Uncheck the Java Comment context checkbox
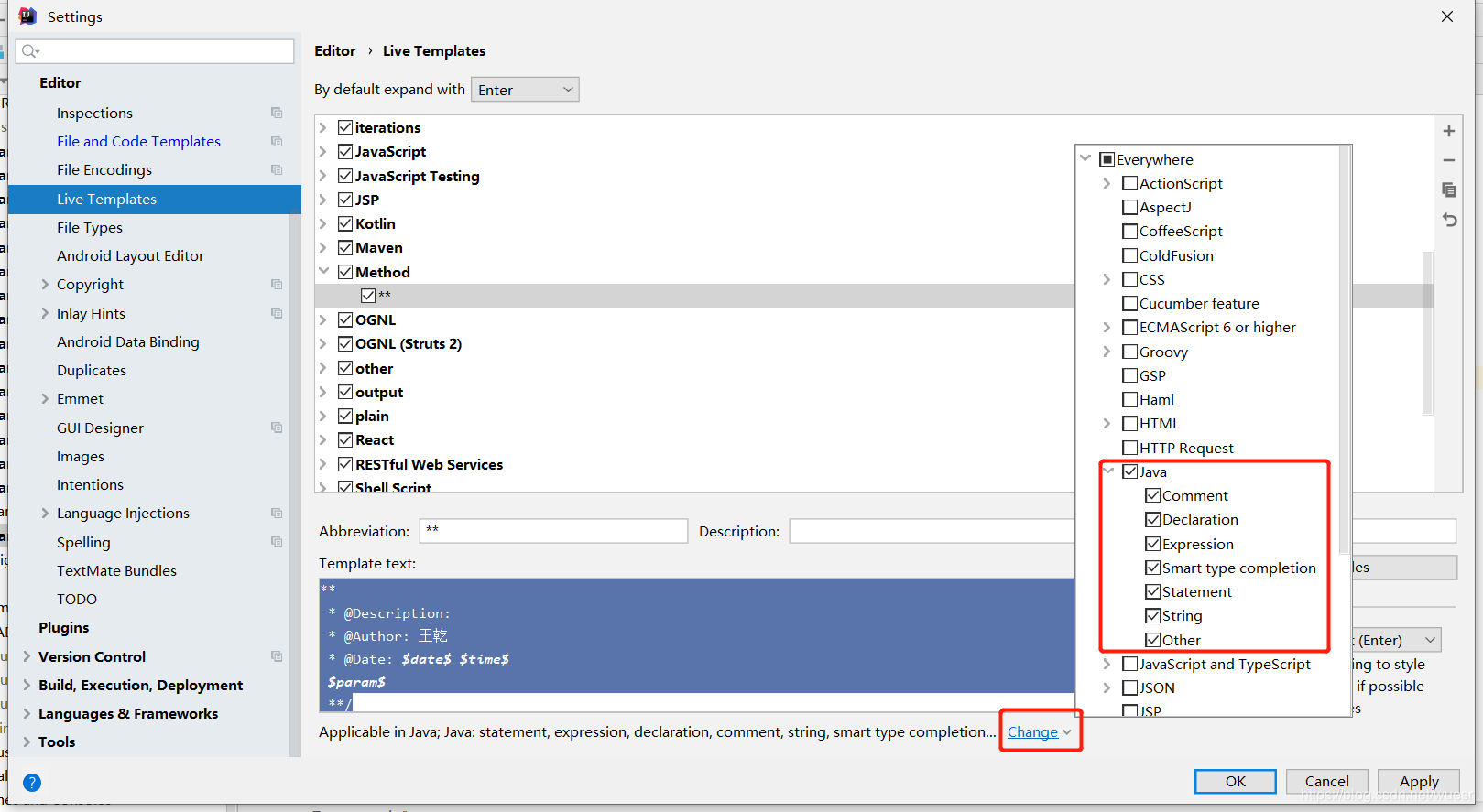Image resolution: width=1483 pixels, height=812 pixels. tap(1152, 495)
